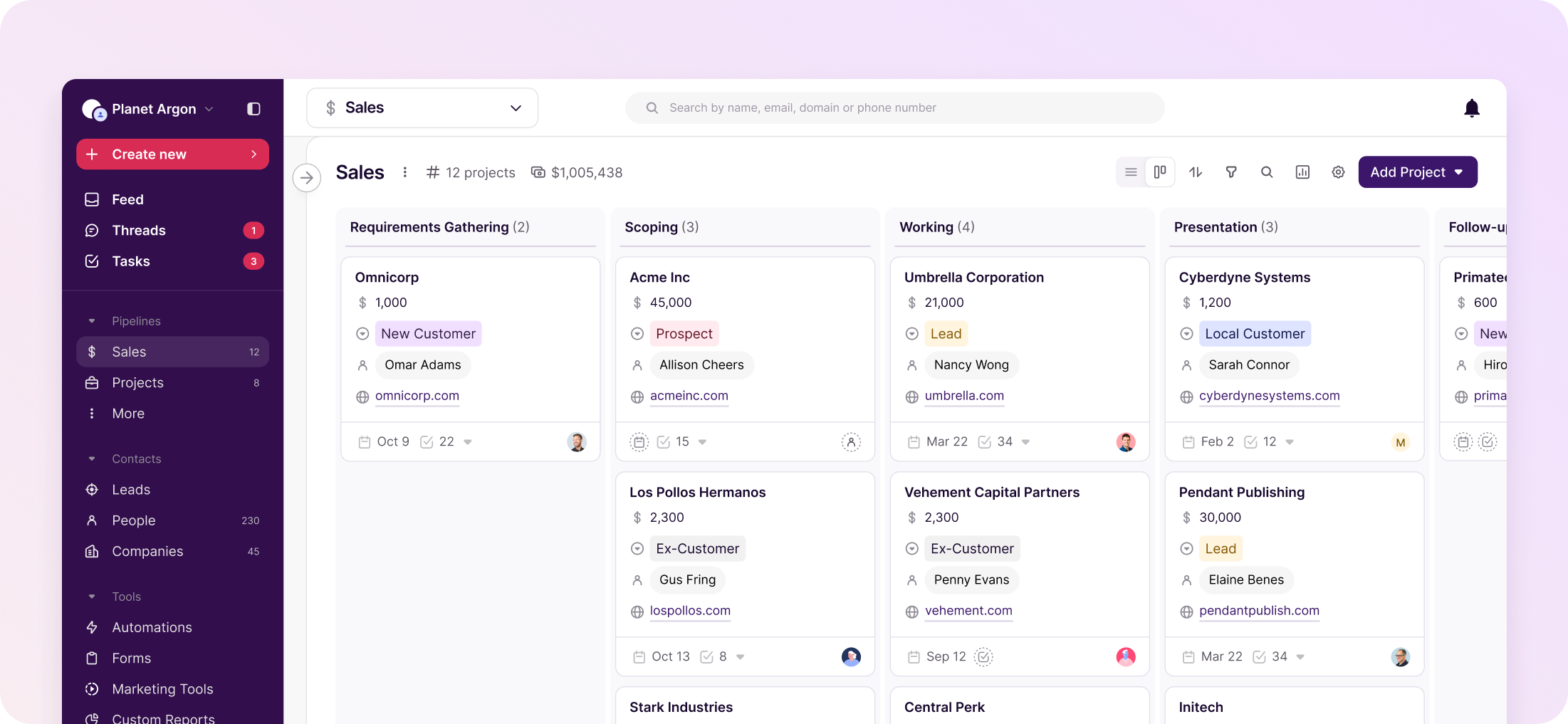
Task: Click the Acme Inc tasks checkbox icon showing 15
Action: pyautogui.click(x=663, y=442)
